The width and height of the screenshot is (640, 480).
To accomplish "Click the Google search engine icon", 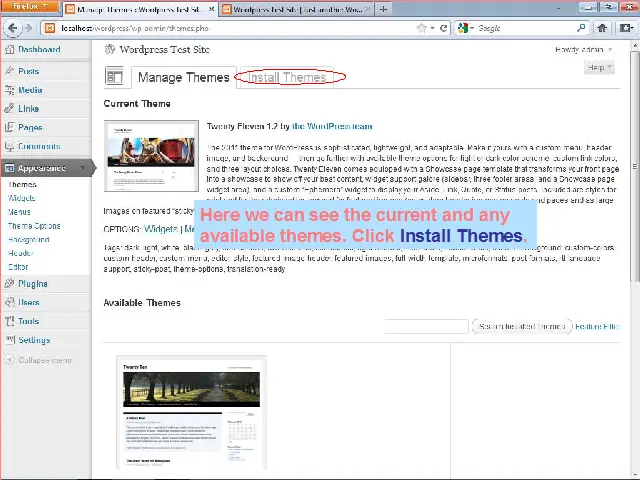I will pyautogui.click(x=463, y=28).
